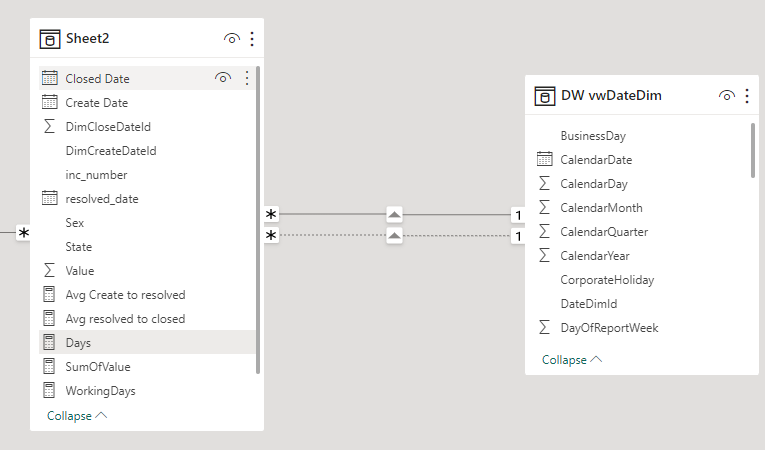The width and height of the screenshot is (765, 450).
Task: Click calculator icon beside SumOfValue
Action: [49, 366]
